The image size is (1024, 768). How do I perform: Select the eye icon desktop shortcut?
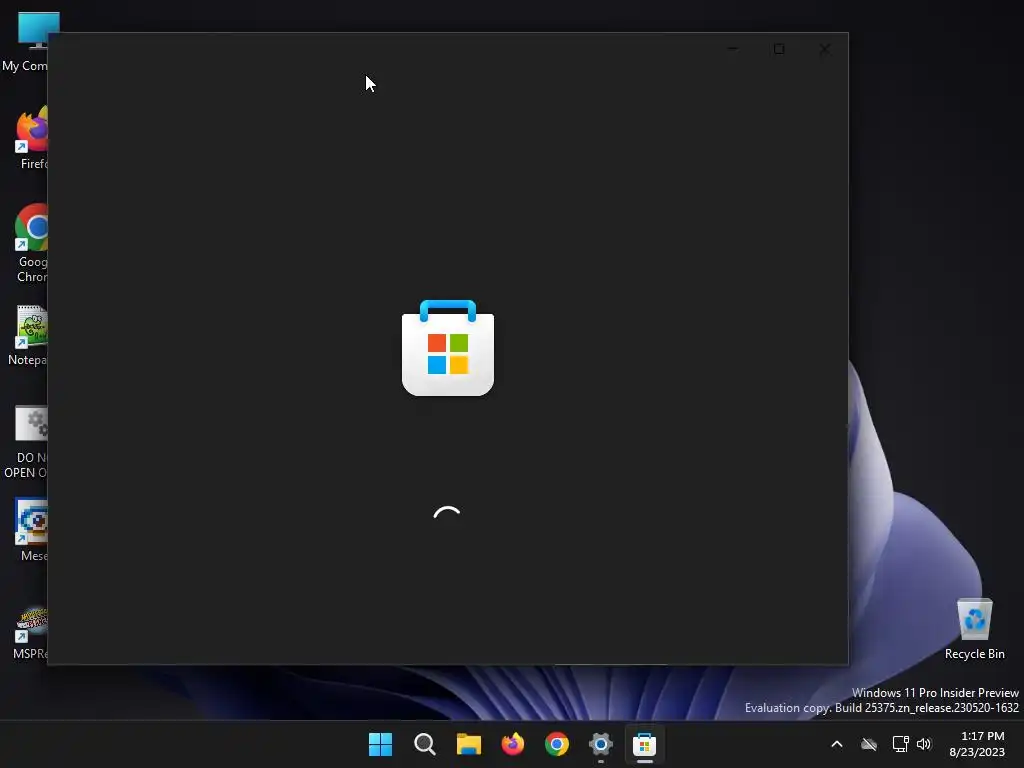(x=31, y=530)
